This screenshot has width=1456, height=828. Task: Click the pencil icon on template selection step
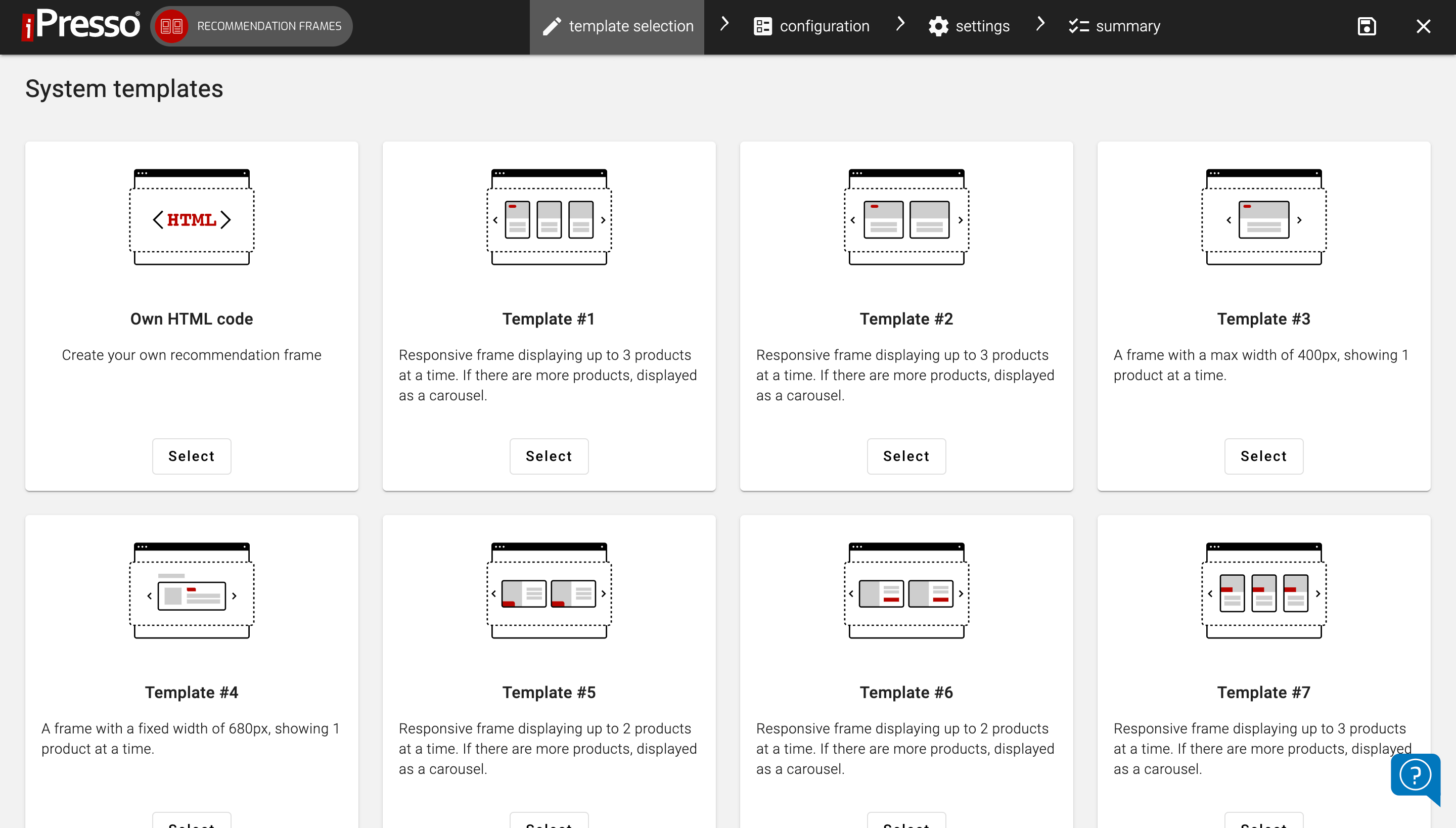(552, 26)
